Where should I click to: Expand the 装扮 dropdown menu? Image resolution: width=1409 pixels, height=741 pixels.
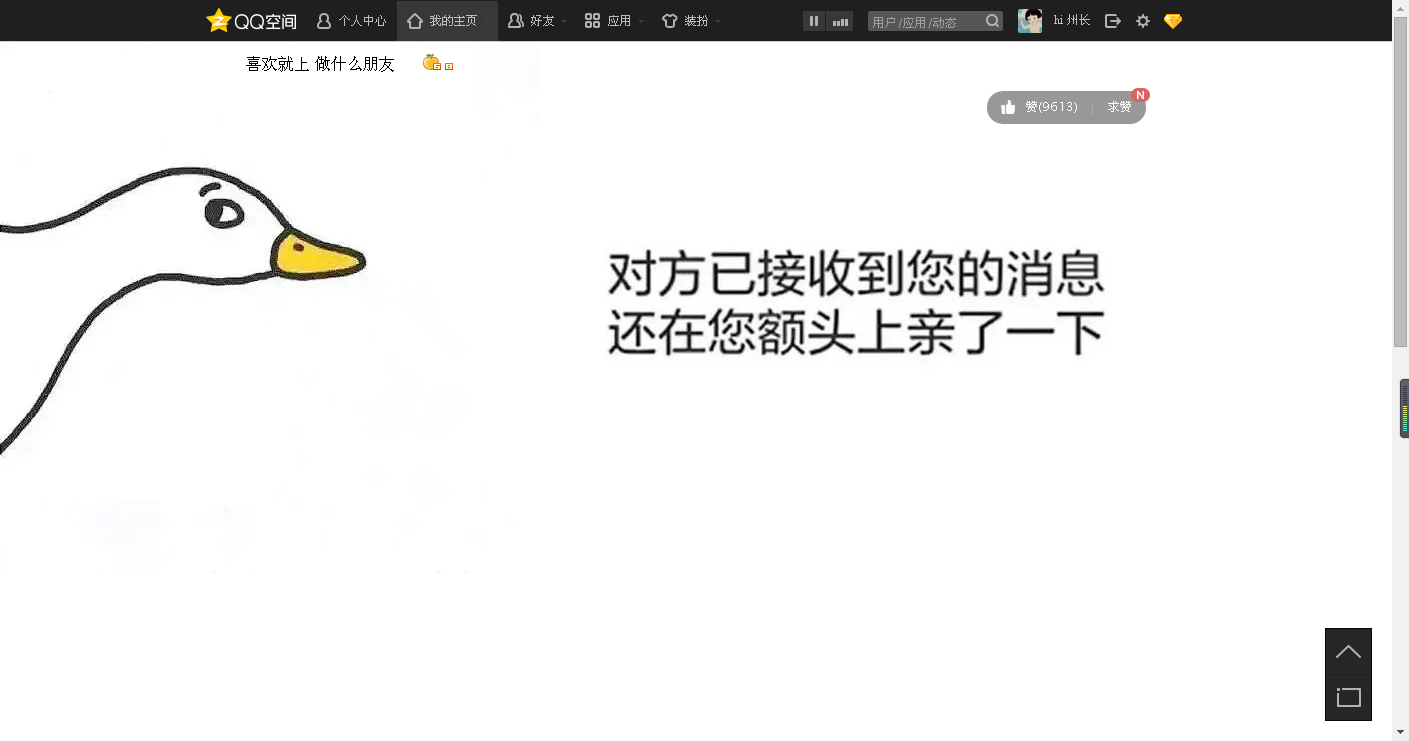[692, 21]
